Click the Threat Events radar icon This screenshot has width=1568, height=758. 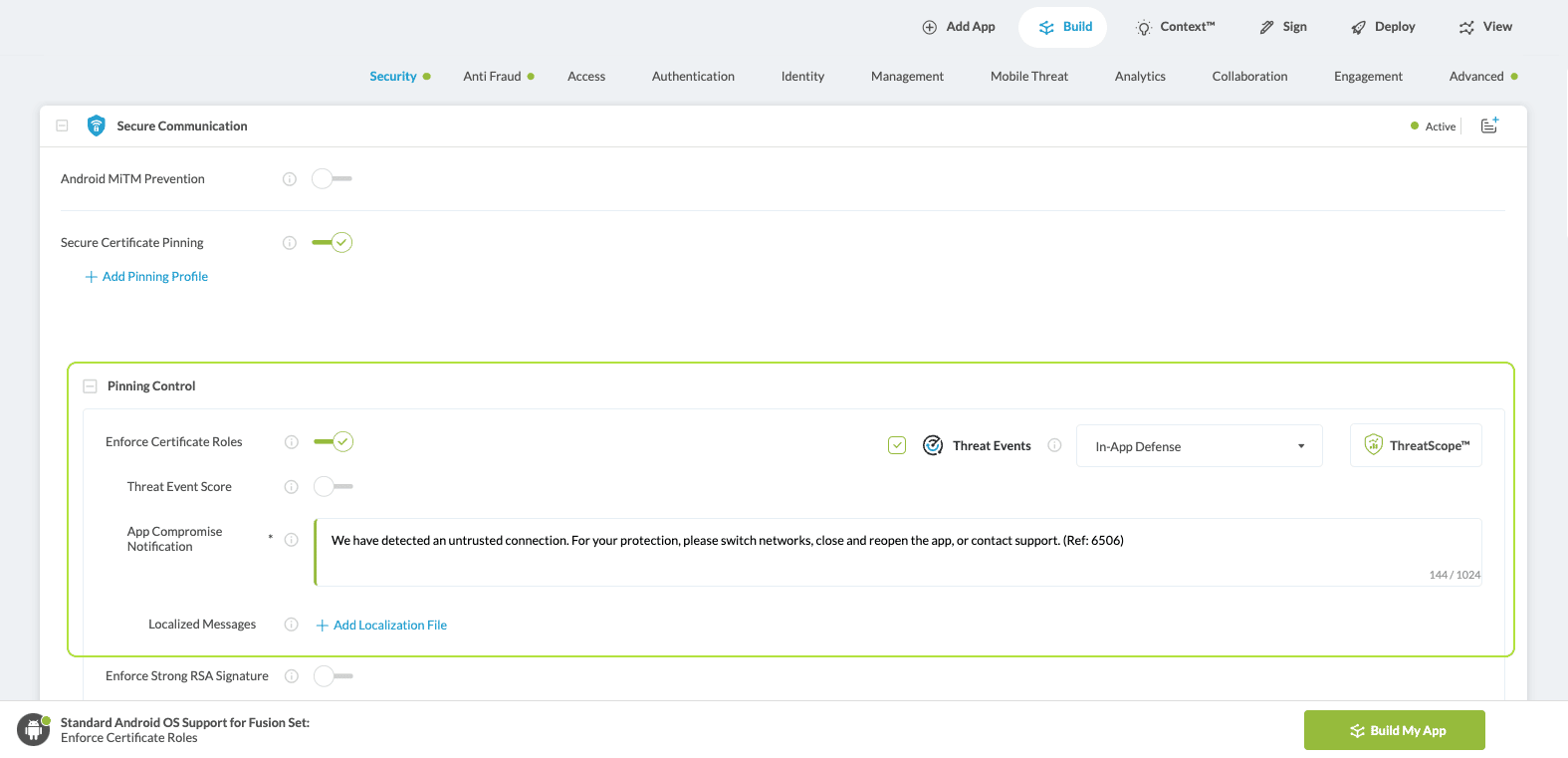pos(933,445)
